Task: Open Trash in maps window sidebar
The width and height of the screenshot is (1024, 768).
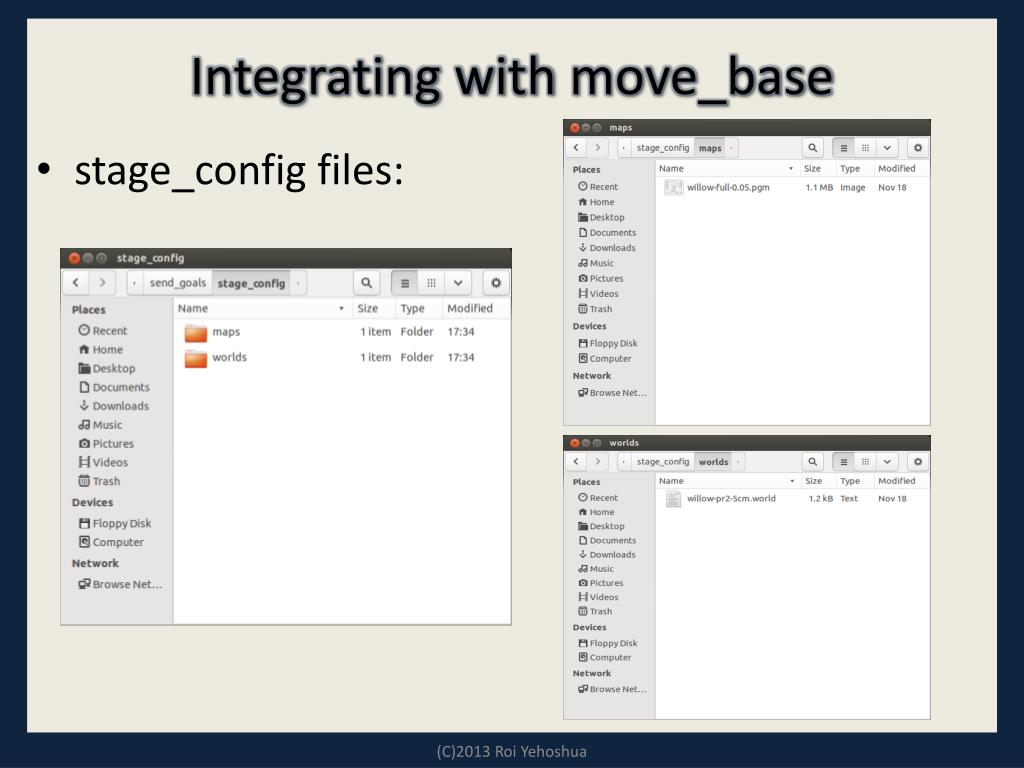Action: click(x=595, y=310)
